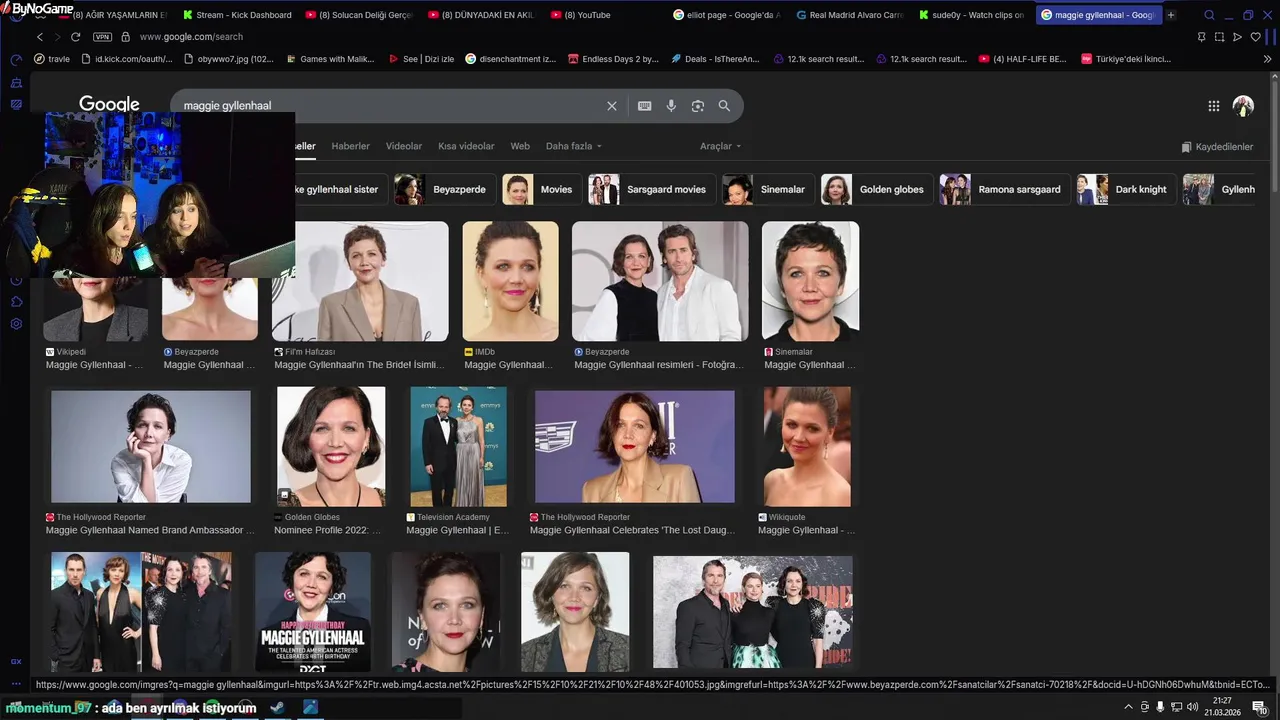
Task: Open the Sinemalar image result thumbnail
Action: point(810,281)
